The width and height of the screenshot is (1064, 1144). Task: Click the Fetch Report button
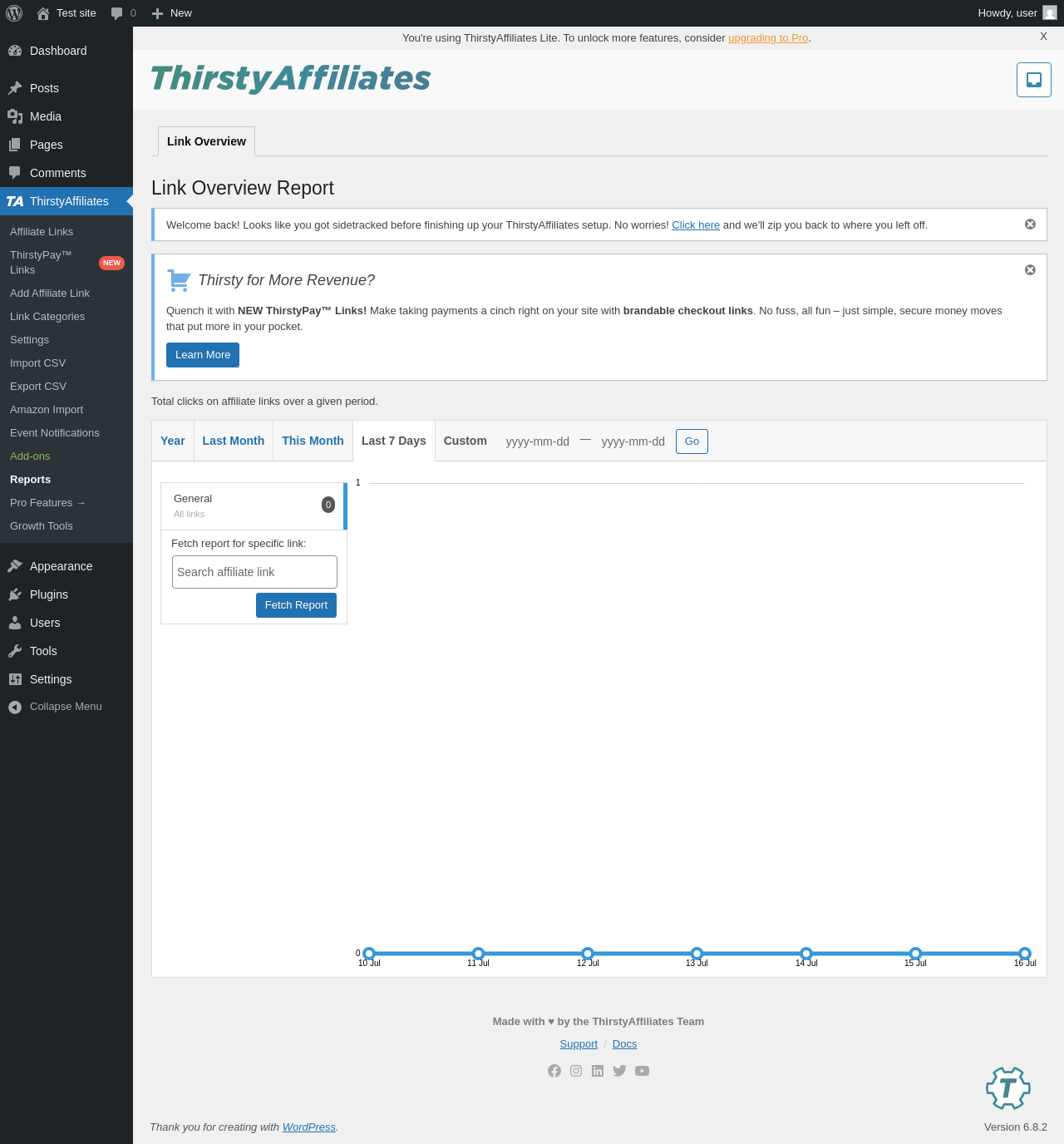[x=296, y=605]
